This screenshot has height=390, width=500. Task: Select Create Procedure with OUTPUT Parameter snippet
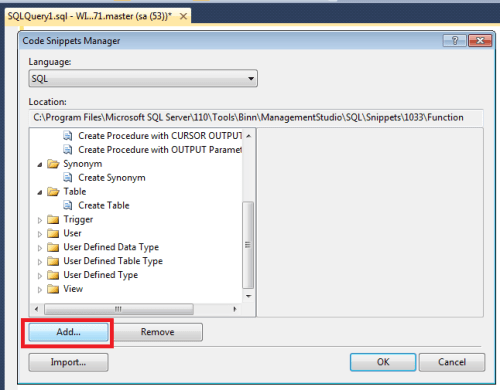[x=160, y=150]
